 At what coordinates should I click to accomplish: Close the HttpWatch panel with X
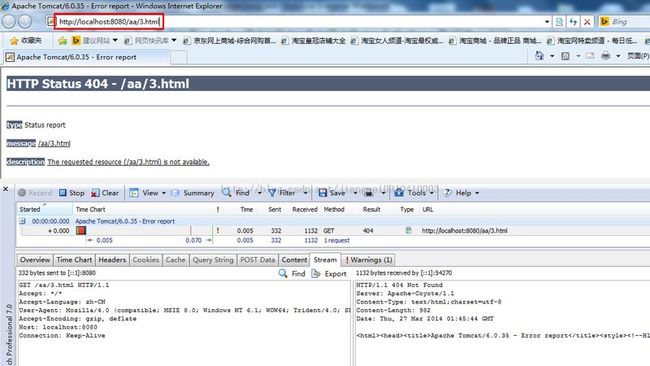pos(5,189)
